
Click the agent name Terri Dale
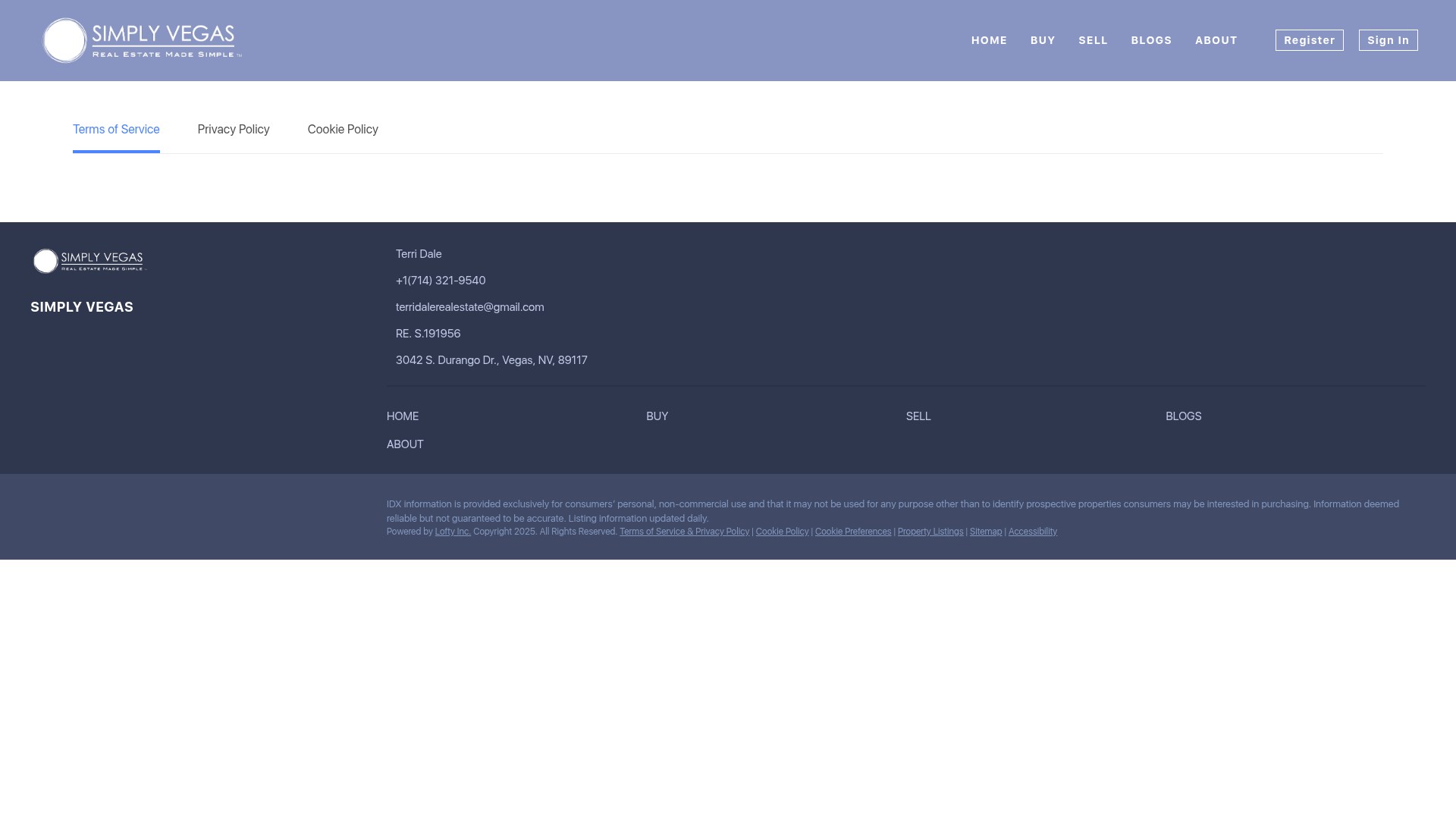[x=419, y=254]
